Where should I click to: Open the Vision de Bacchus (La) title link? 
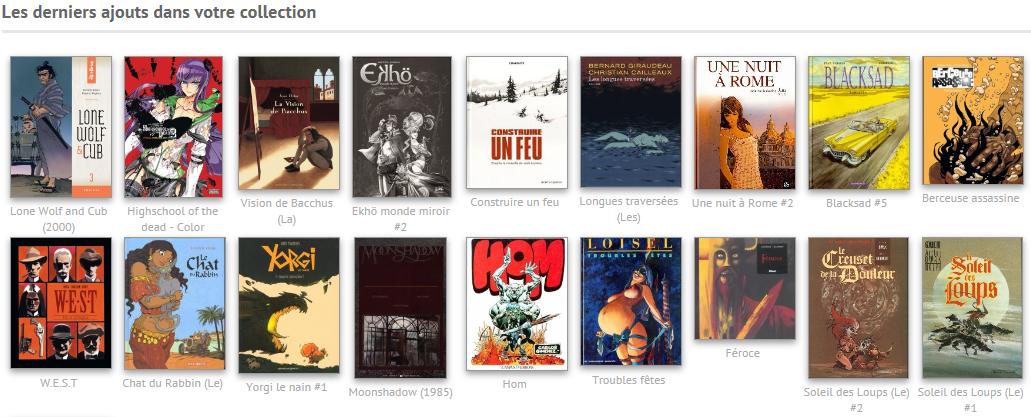coord(287,210)
